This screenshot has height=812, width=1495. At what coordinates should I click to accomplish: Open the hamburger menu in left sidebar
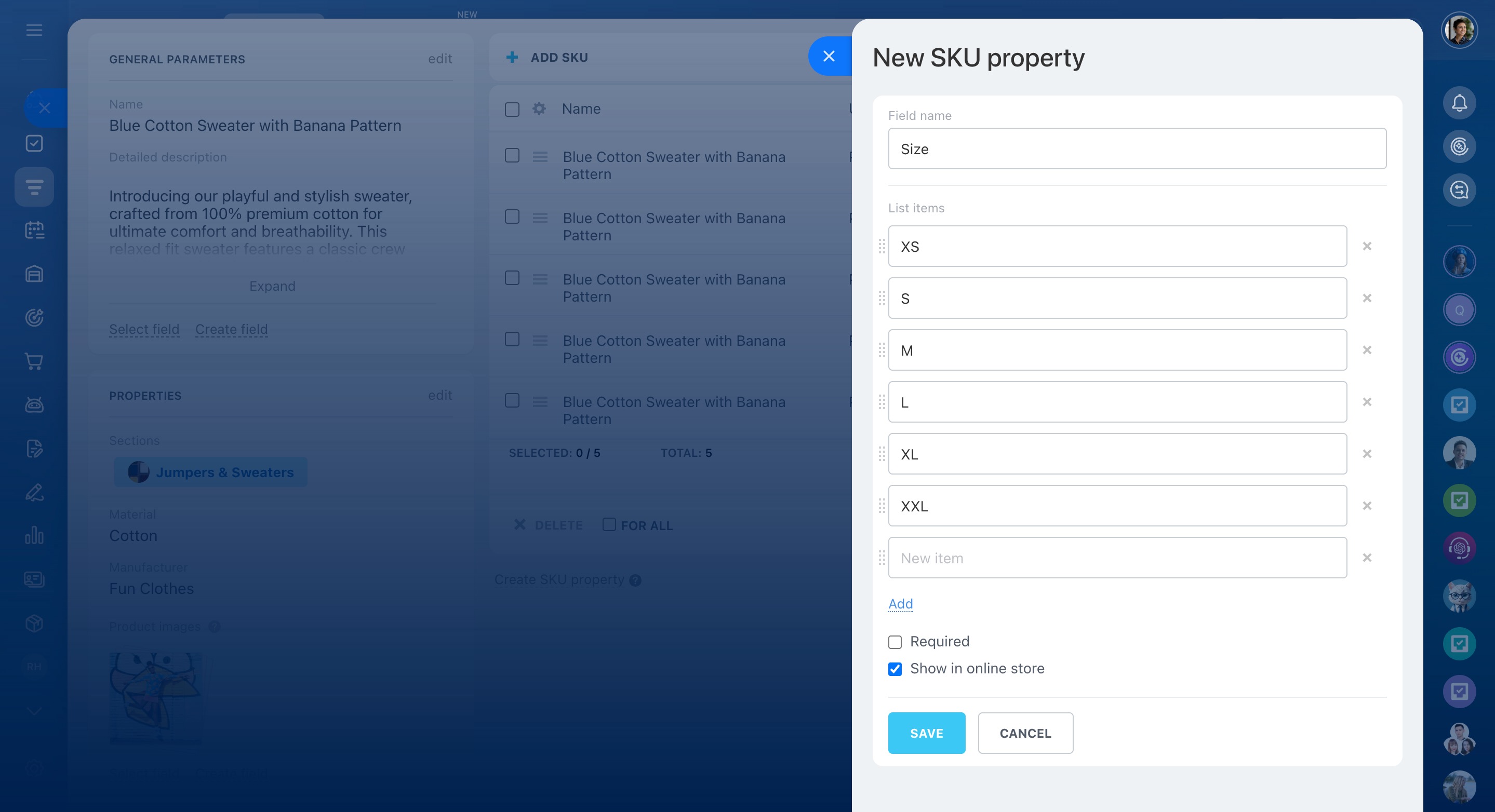(34, 30)
